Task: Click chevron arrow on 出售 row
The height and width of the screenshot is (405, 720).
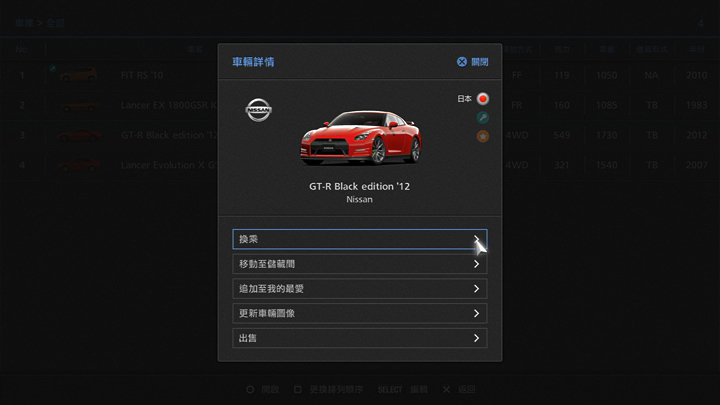Action: click(x=476, y=338)
